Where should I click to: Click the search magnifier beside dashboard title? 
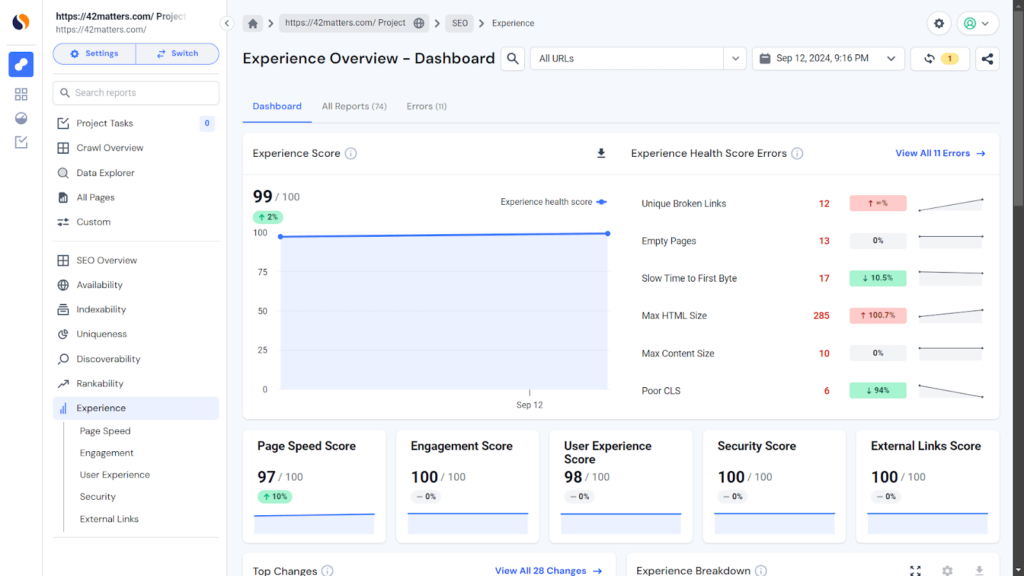pos(512,59)
